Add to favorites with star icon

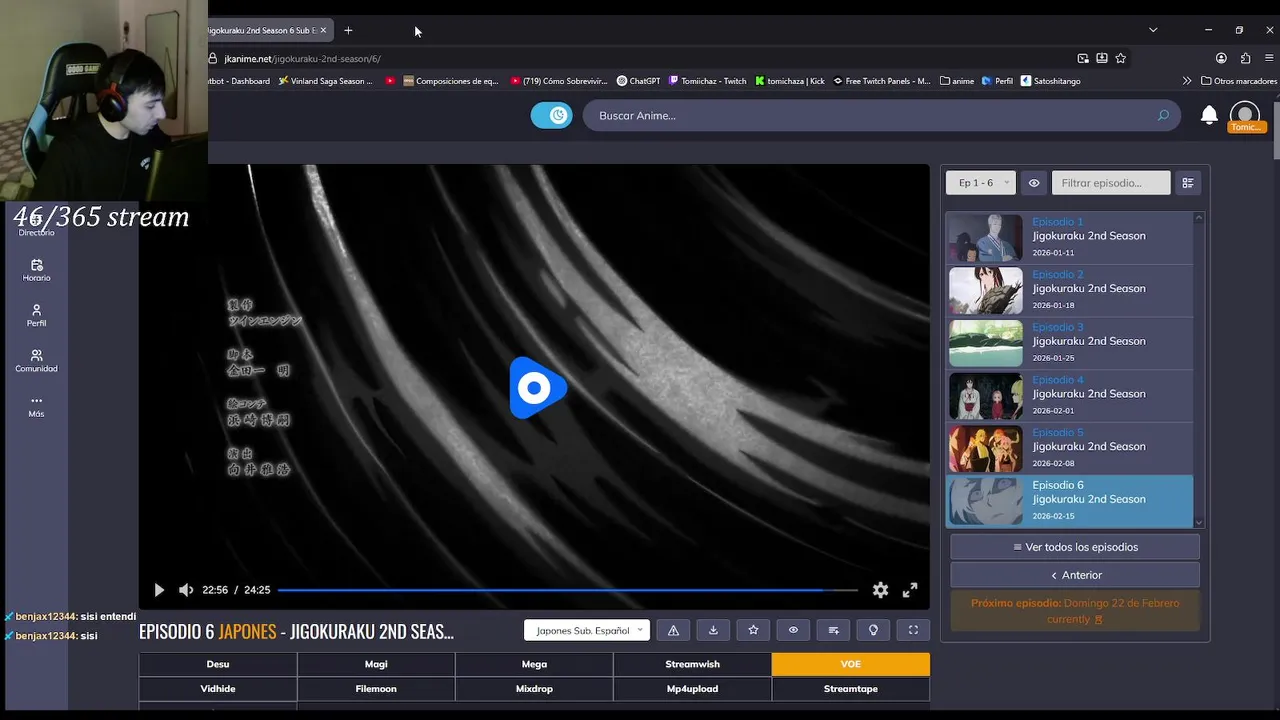pos(753,630)
